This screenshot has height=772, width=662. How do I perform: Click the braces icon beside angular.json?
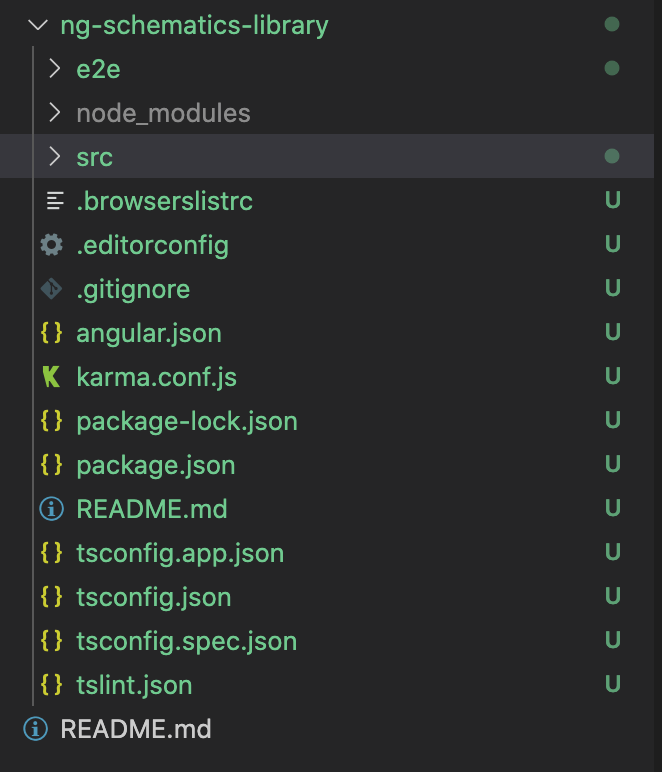[52, 332]
